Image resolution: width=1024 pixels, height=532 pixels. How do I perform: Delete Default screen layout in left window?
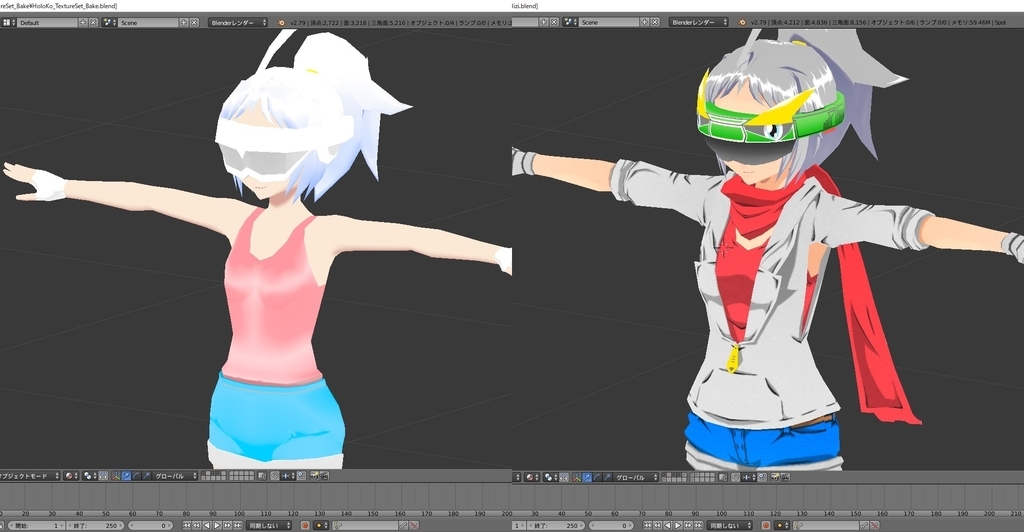(x=93, y=22)
